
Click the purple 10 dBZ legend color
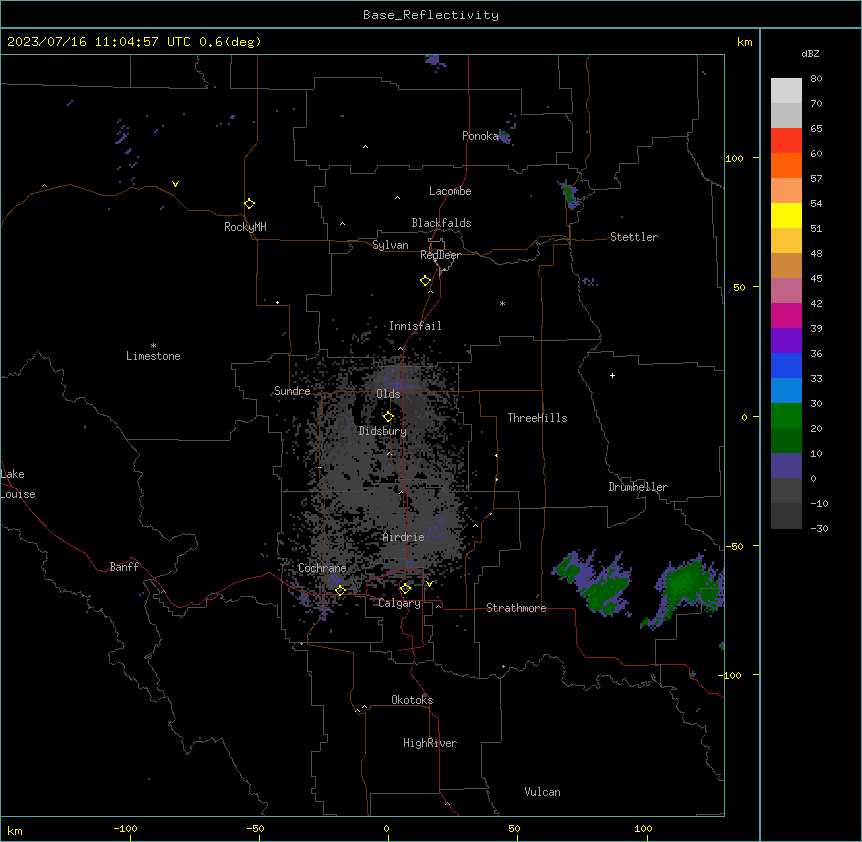(786, 466)
